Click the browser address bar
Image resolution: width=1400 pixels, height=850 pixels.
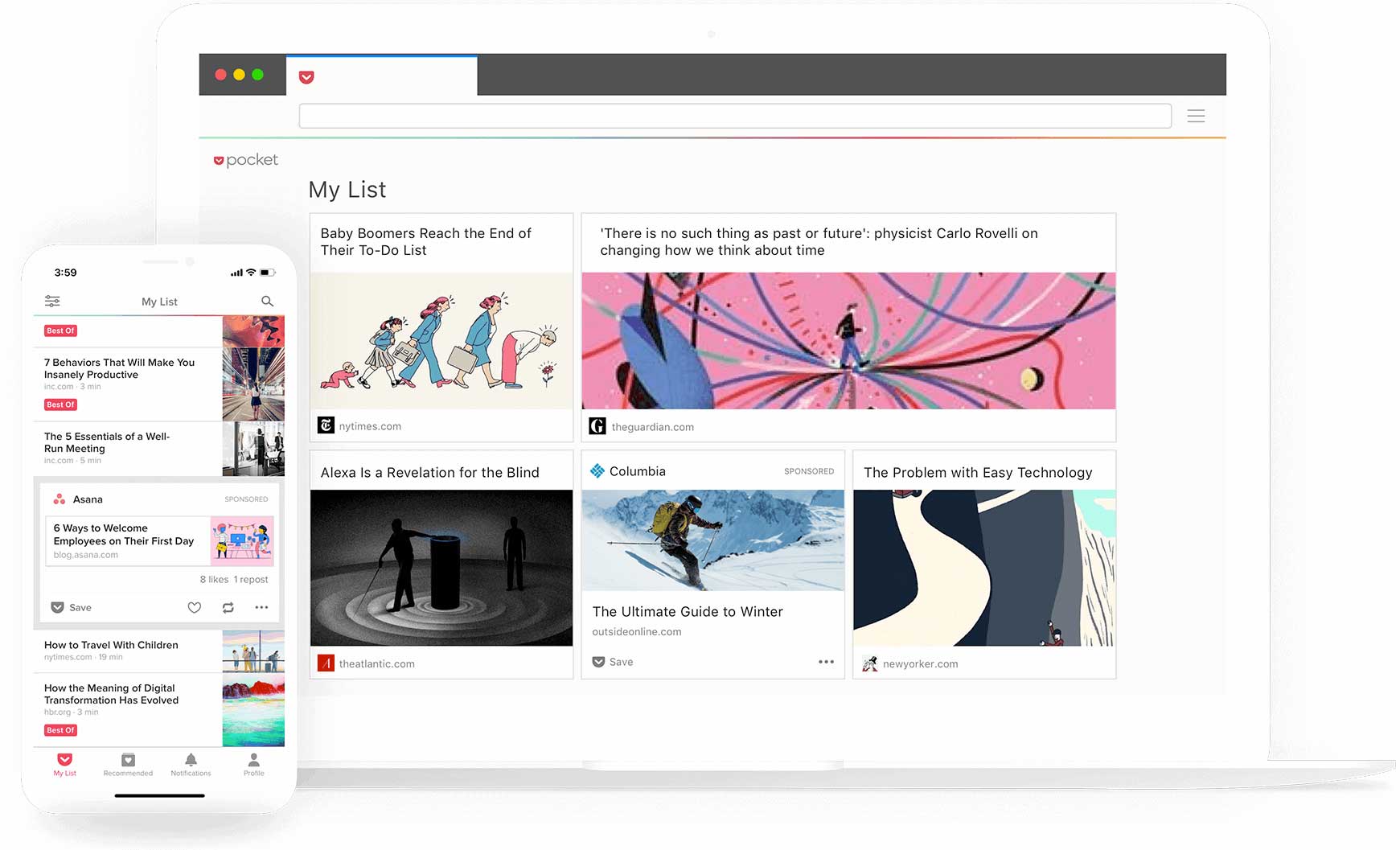point(735,116)
